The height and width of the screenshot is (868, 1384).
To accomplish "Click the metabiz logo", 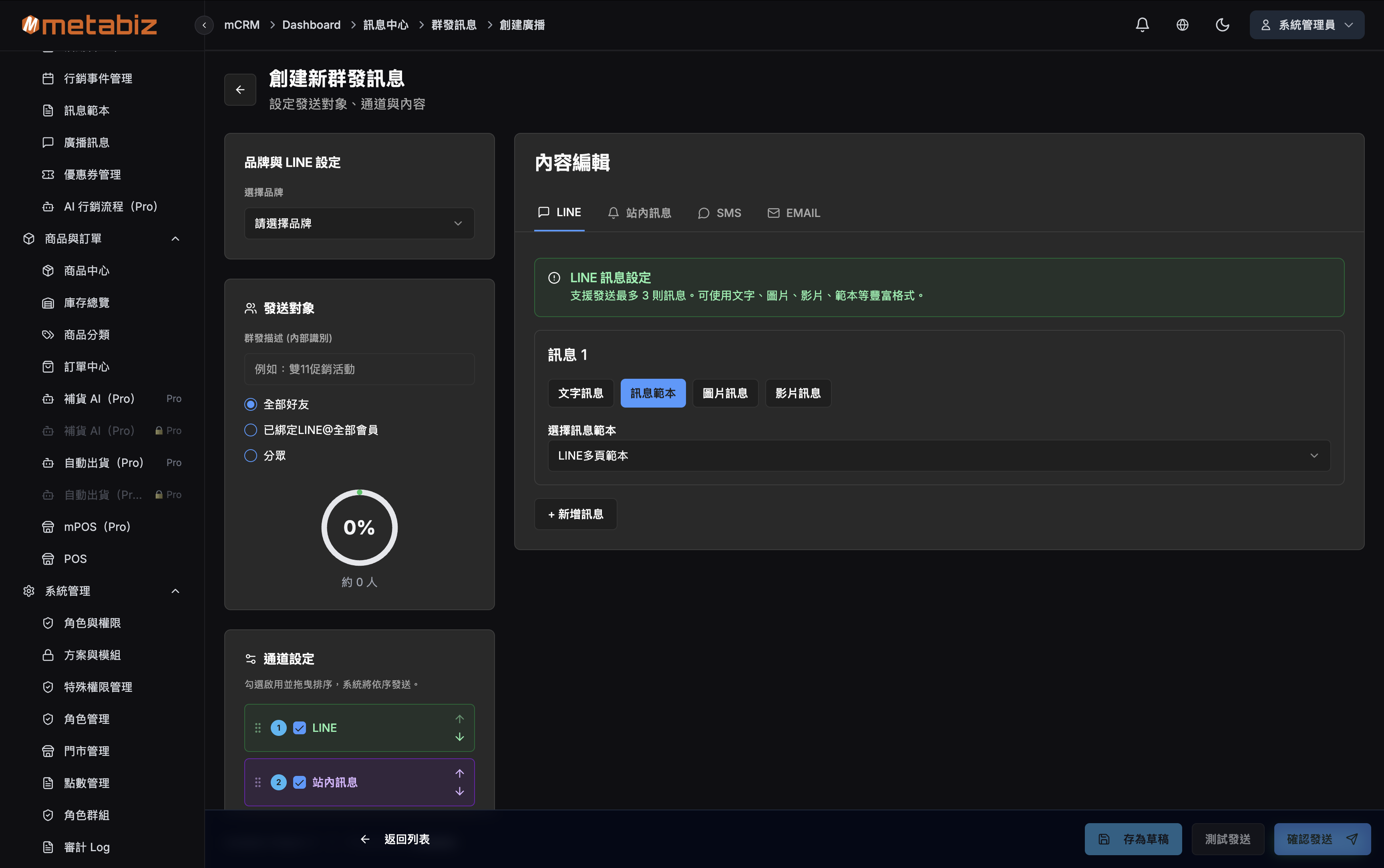I will point(89,24).
